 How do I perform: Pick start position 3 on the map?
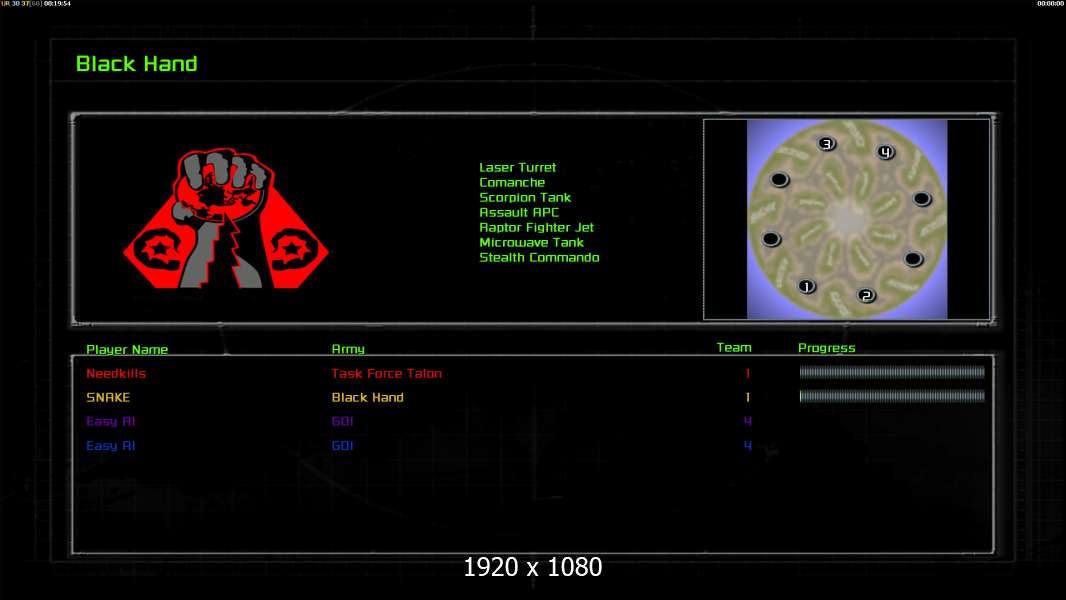pos(826,144)
